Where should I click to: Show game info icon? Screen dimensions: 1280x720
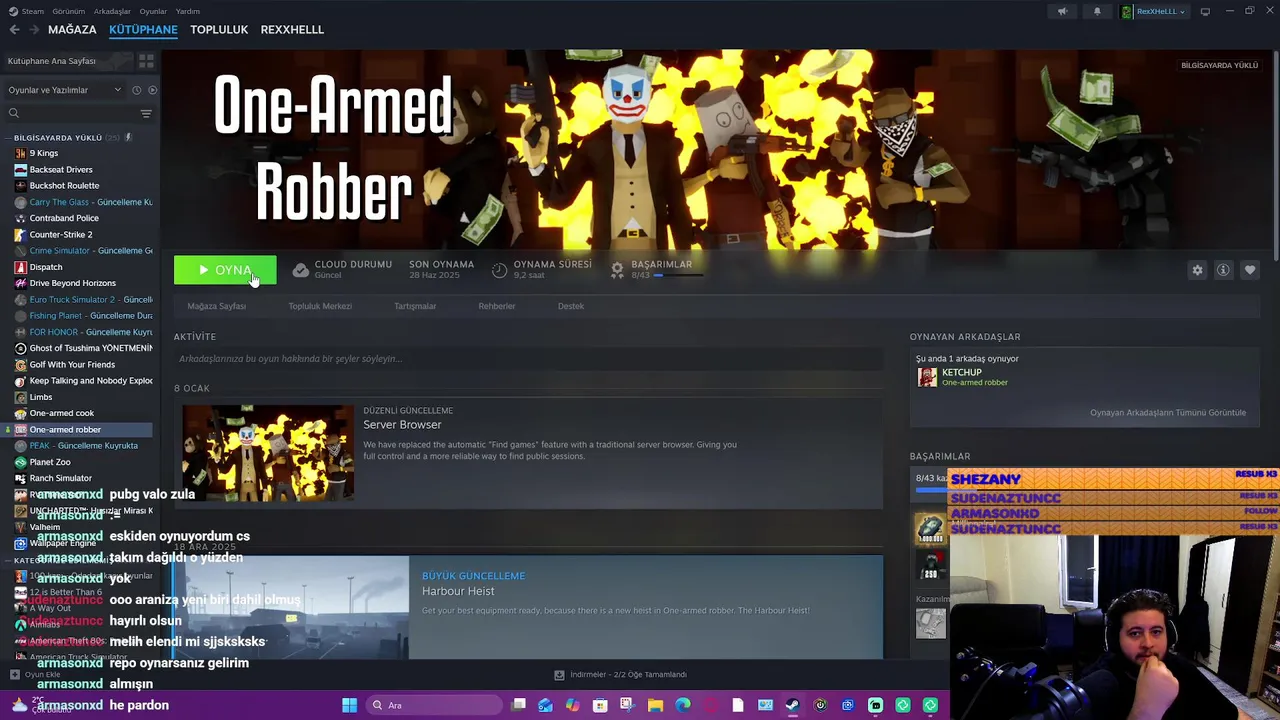click(1223, 270)
